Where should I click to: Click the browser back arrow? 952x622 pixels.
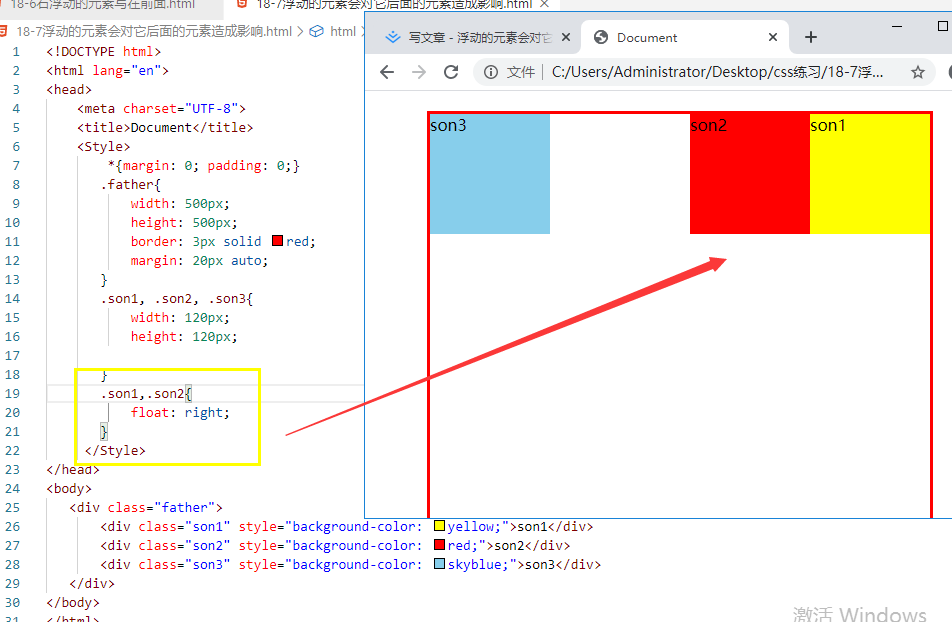click(387, 72)
